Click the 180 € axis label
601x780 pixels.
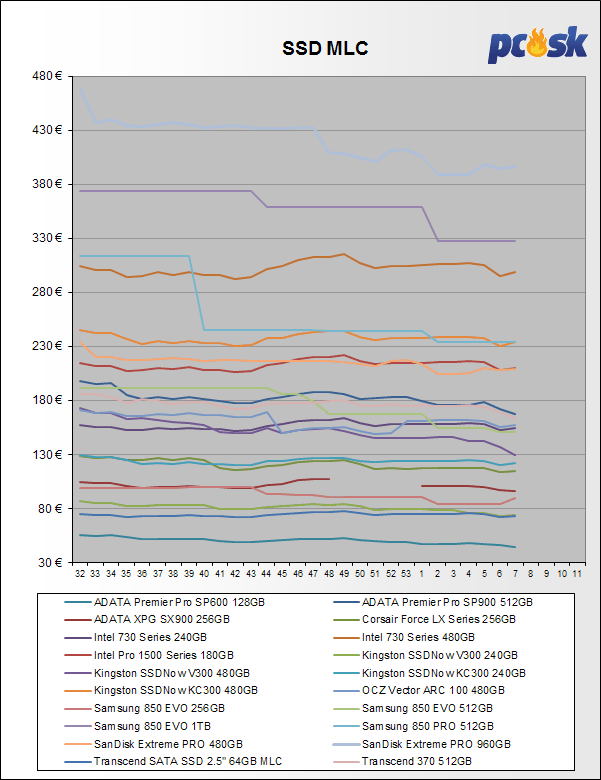point(47,400)
